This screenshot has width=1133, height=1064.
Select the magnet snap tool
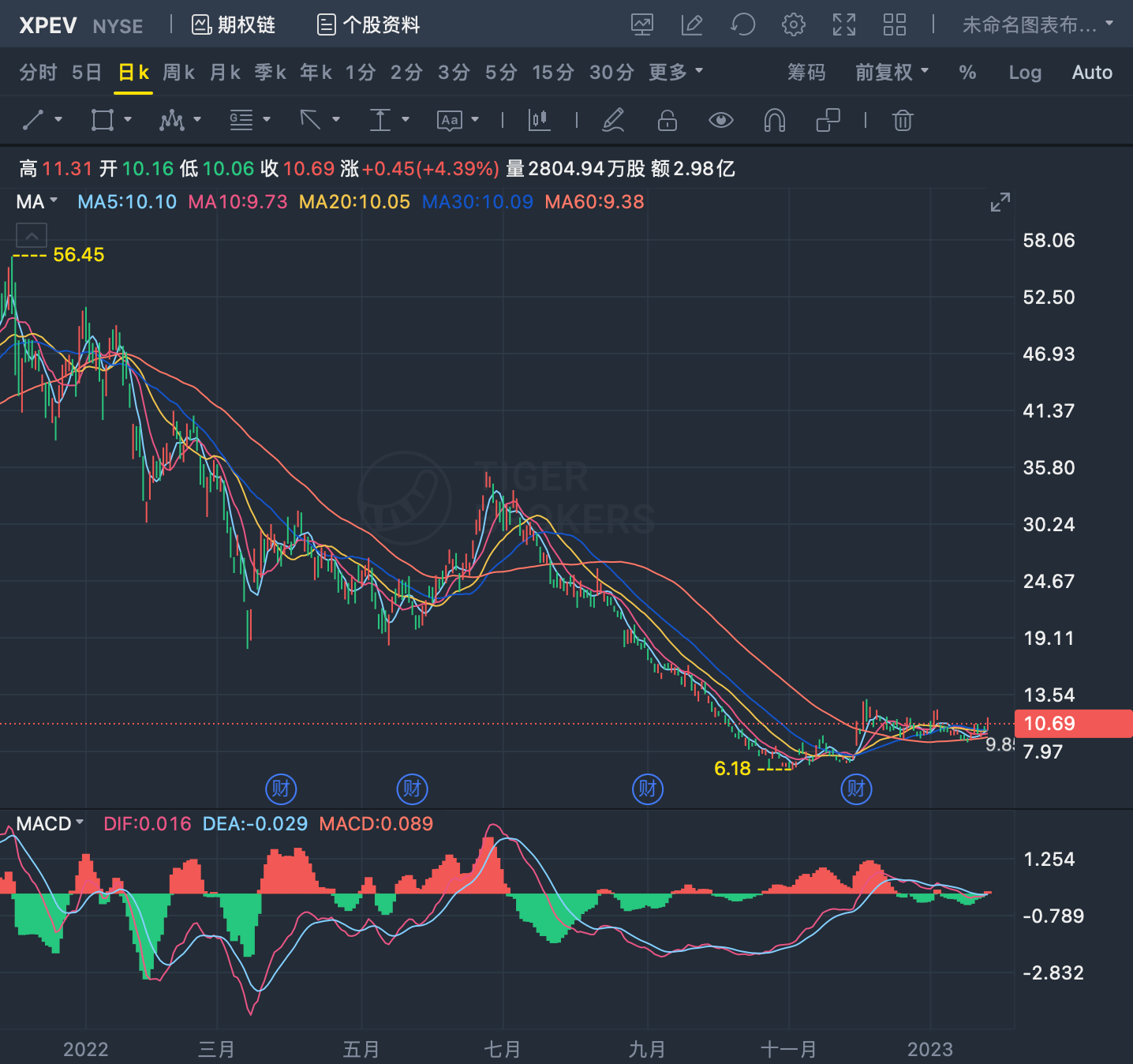(x=775, y=120)
